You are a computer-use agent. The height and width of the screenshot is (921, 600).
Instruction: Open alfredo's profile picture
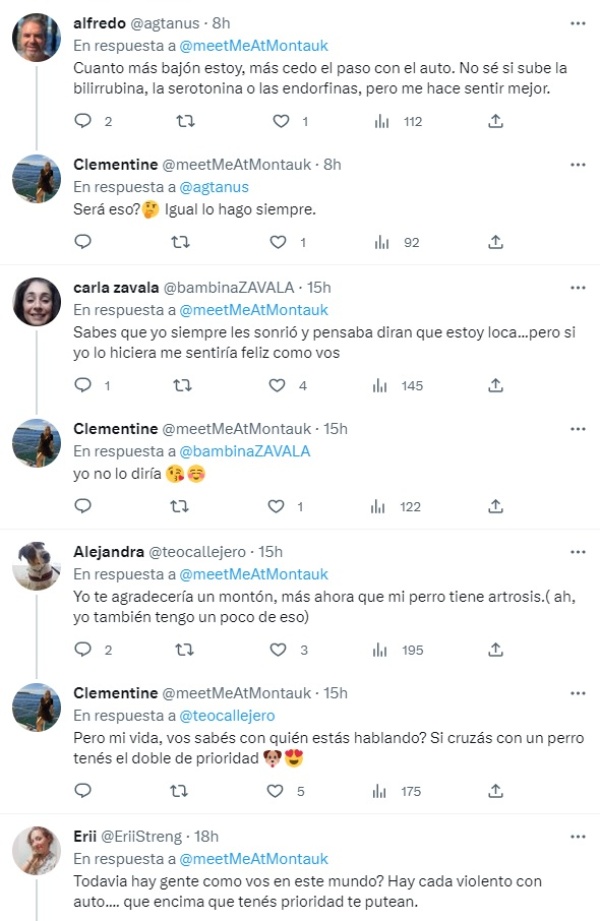tap(37, 39)
